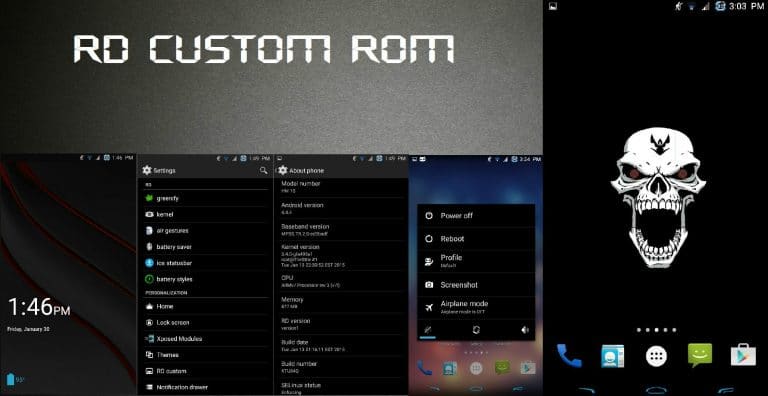Tap the RD version entry

pos(342,324)
